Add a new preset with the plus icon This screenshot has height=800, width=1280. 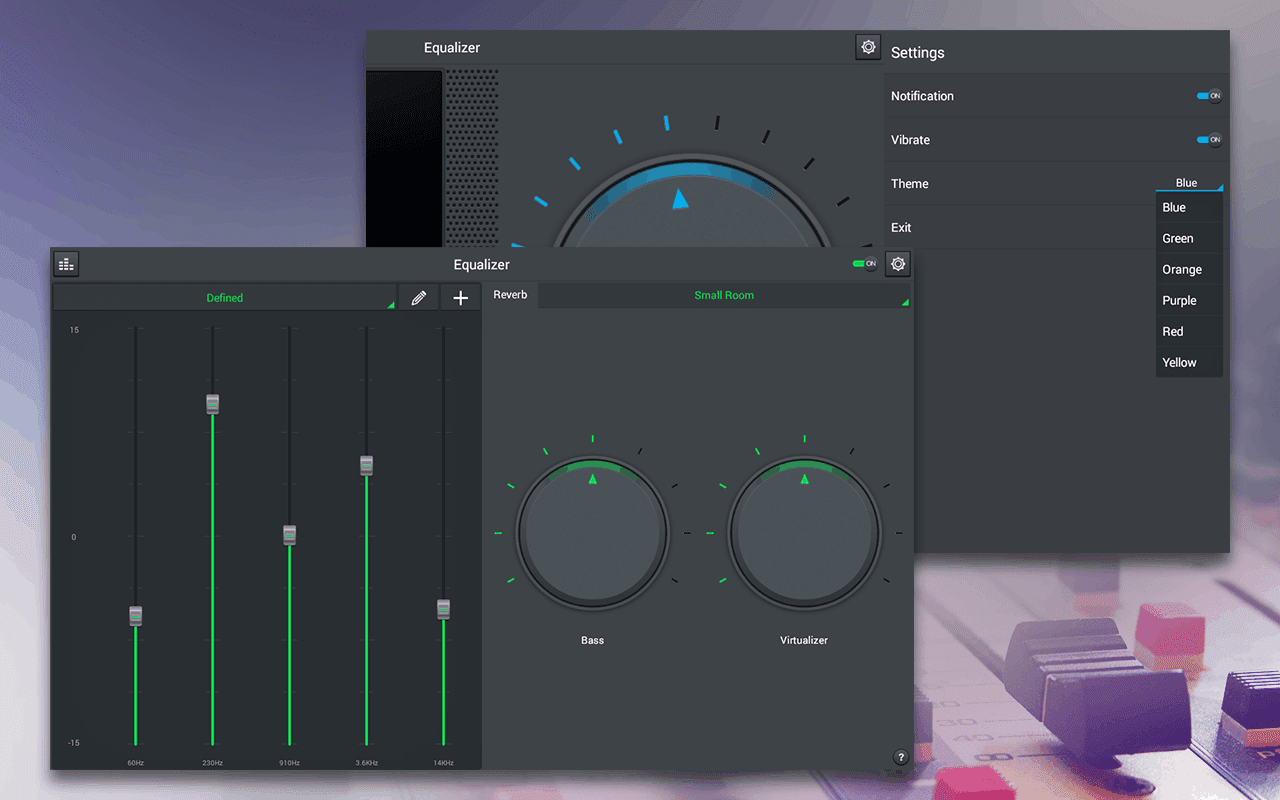460,297
